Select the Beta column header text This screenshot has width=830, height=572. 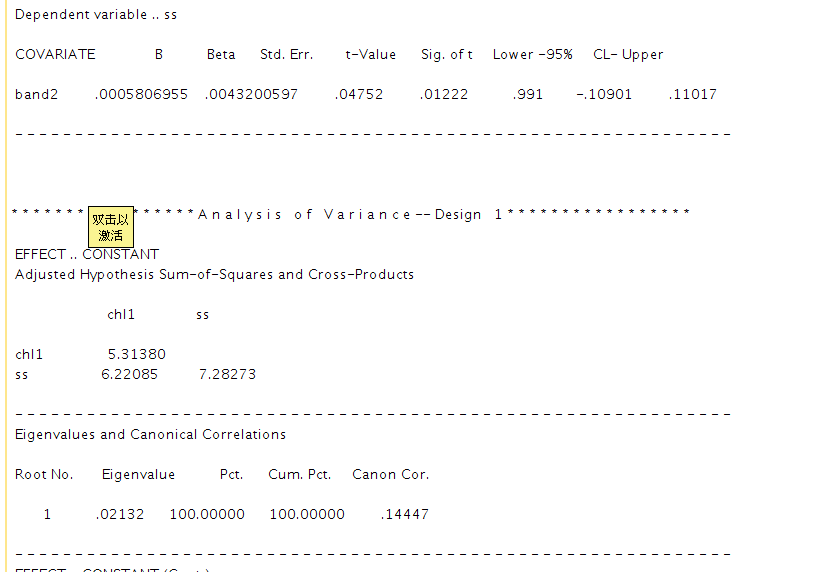coord(221,54)
